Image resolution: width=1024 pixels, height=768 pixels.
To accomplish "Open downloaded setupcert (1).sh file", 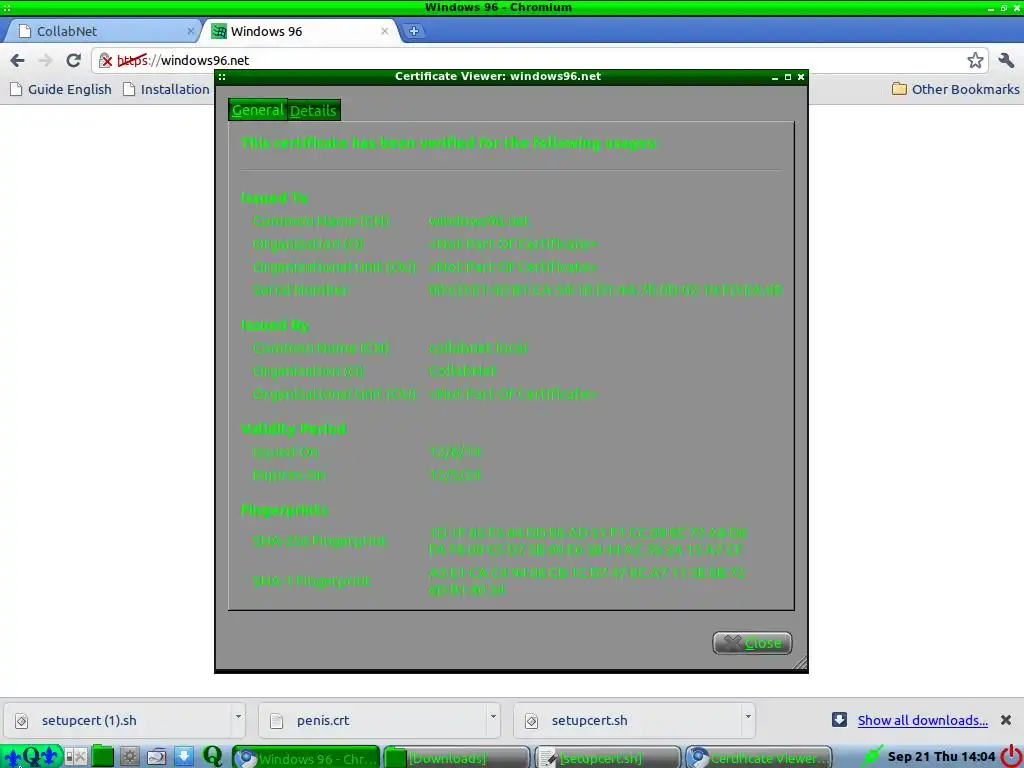I will click(118, 720).
